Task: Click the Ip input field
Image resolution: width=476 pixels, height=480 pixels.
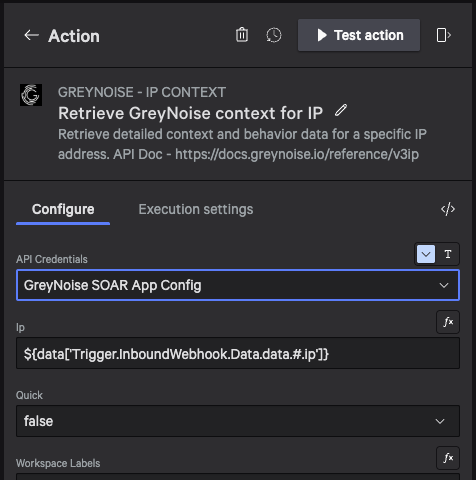Action: click(238, 353)
